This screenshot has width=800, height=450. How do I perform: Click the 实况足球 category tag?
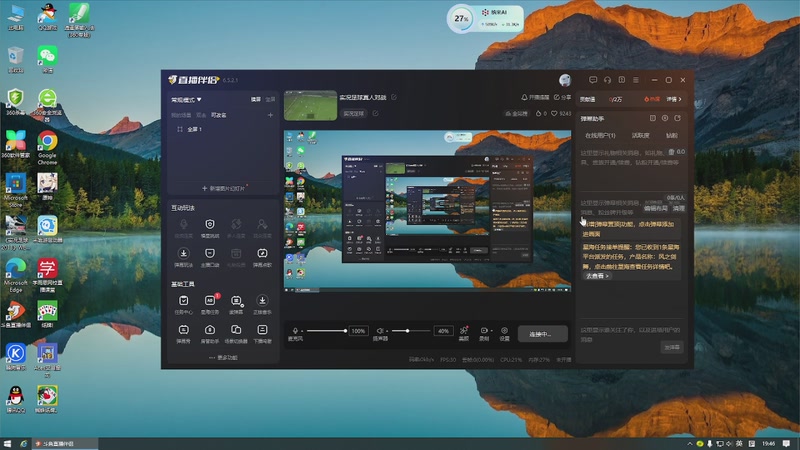coord(353,113)
